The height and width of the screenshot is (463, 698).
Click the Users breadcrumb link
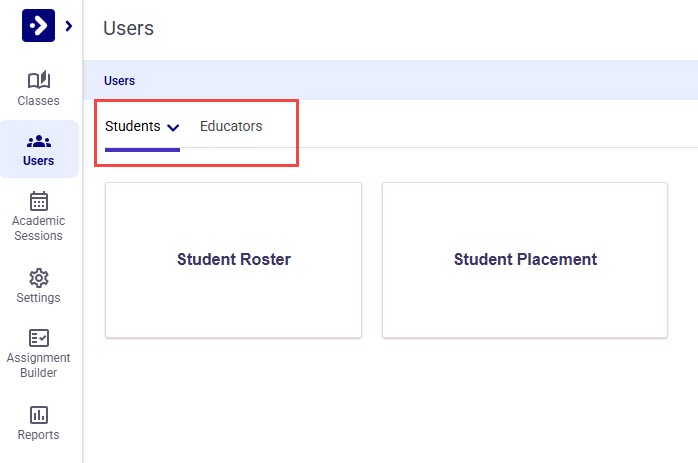119,81
